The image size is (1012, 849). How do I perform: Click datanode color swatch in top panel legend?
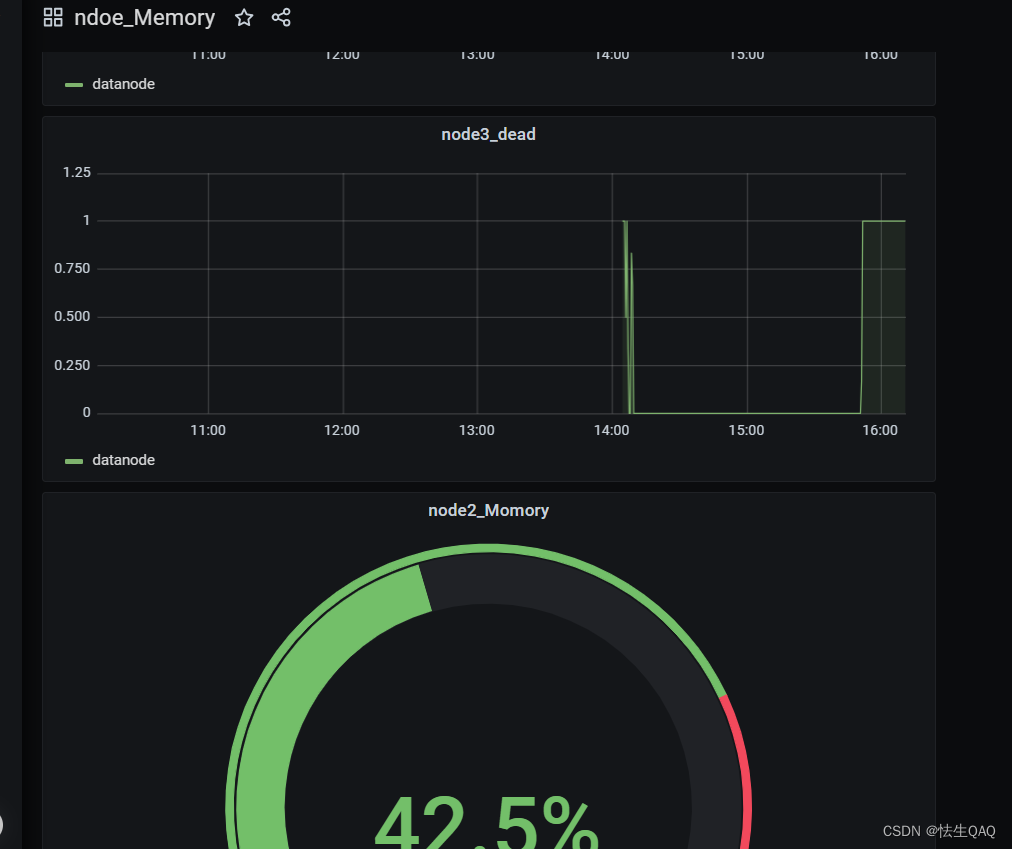click(74, 85)
